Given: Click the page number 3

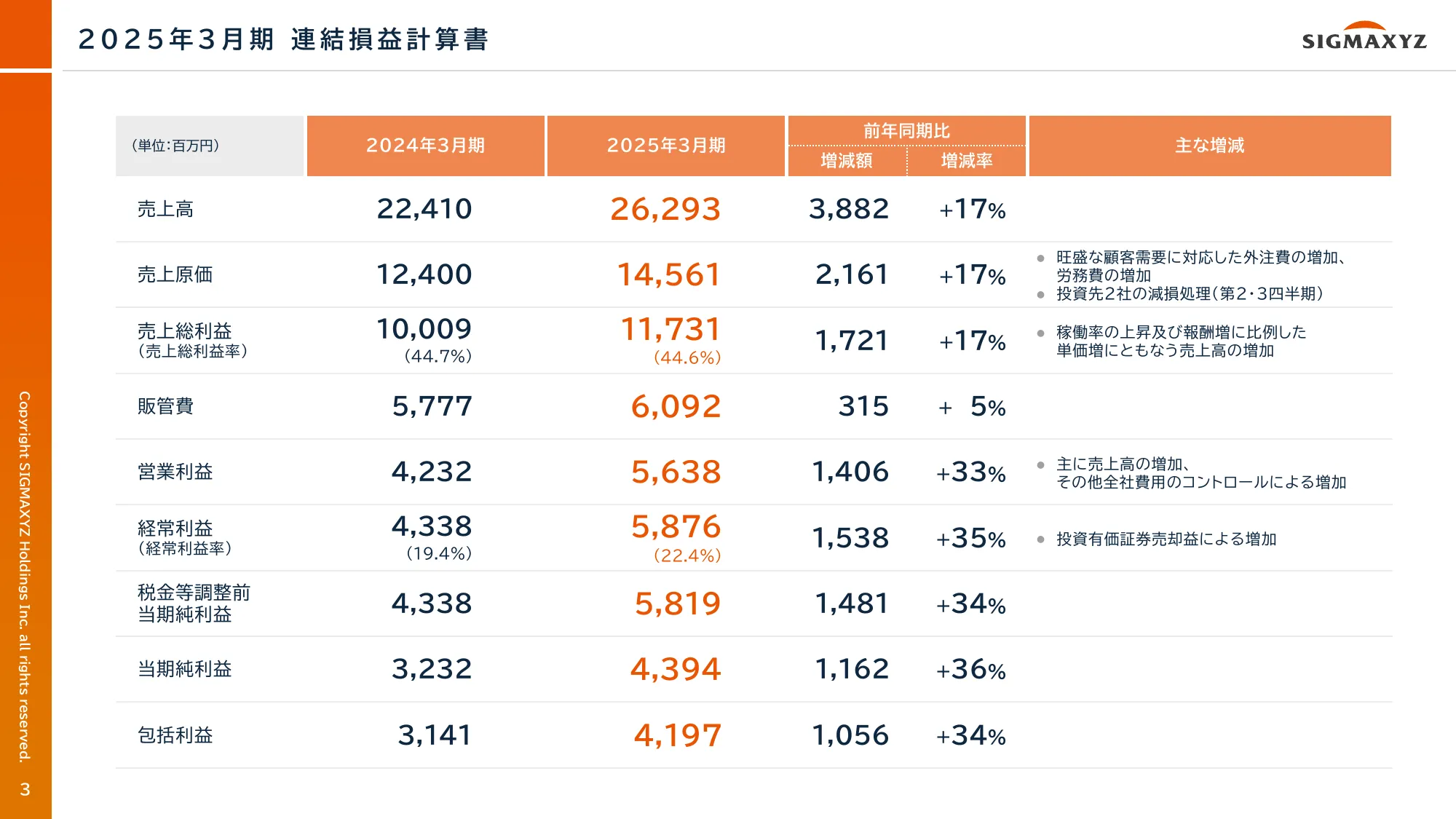Looking at the screenshot, I should pos(25,789).
